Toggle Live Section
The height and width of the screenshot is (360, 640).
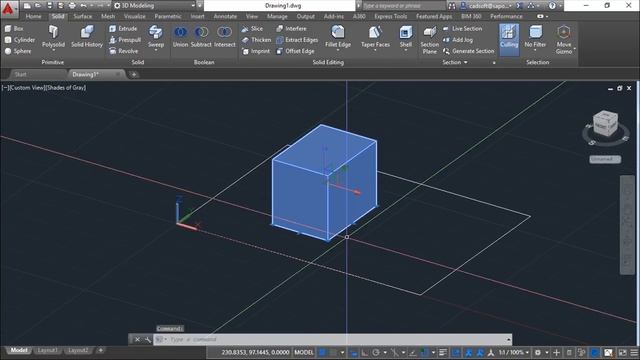[x=462, y=29]
